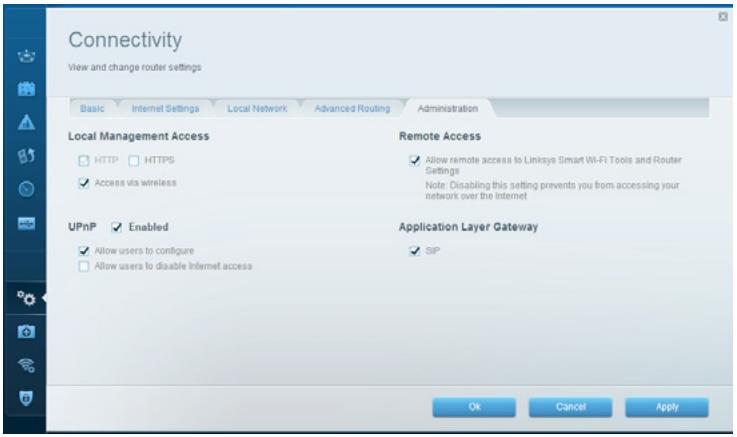Open External Storage sidebar icon
The image size is (737, 437).
pyautogui.click(x=26, y=223)
